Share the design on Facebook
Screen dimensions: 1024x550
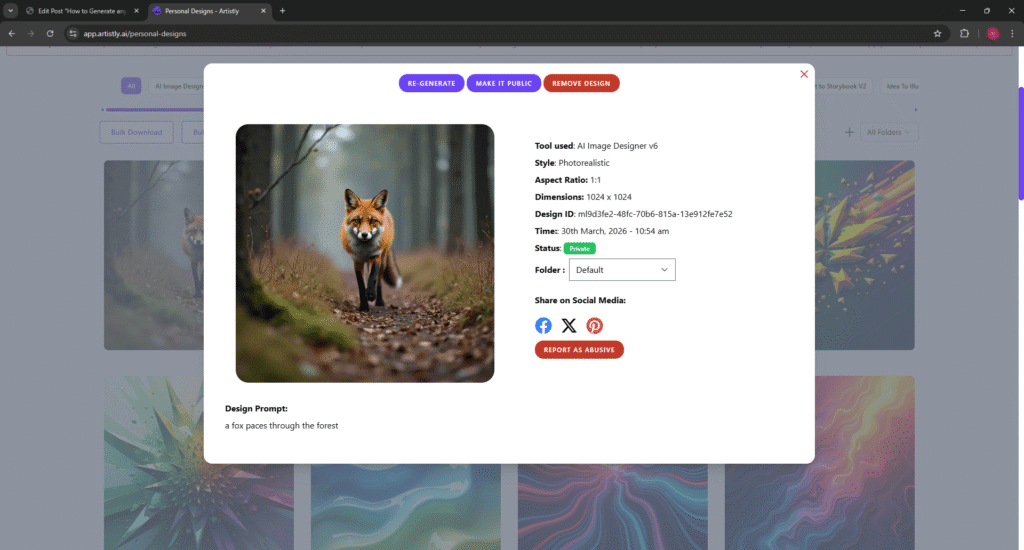coord(543,325)
